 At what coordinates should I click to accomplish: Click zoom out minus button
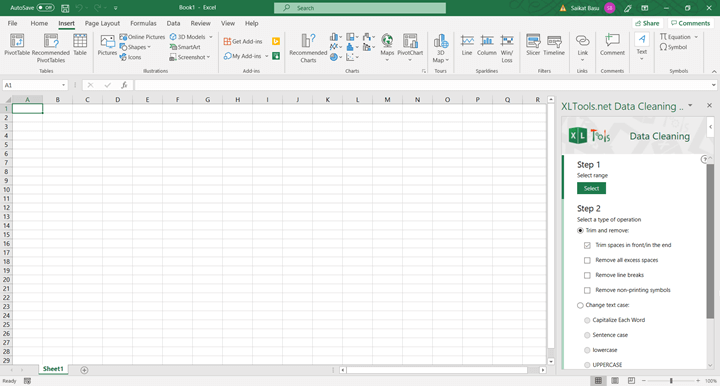click(x=644, y=380)
